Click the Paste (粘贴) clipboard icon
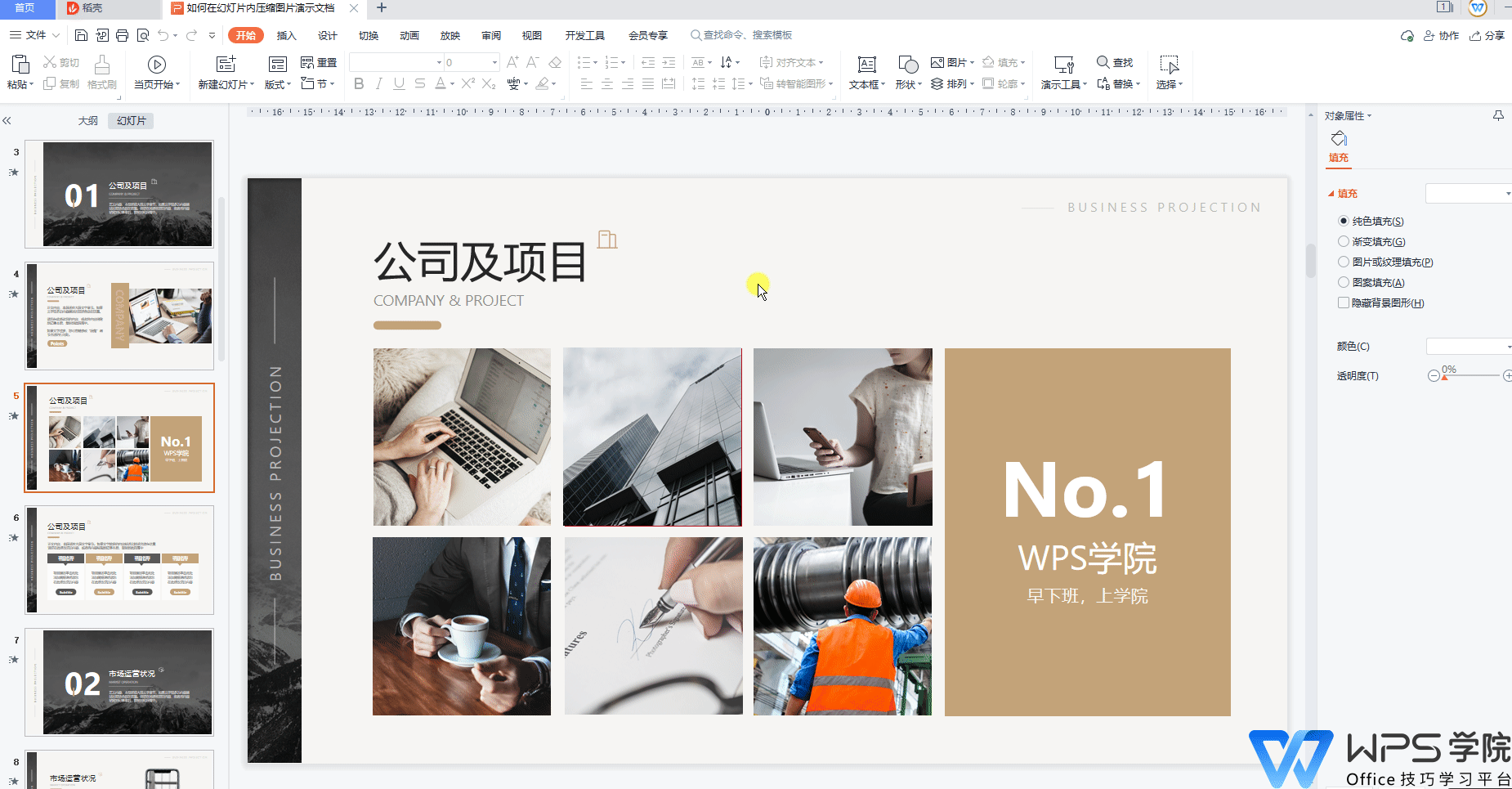This screenshot has height=789, width=1512. coord(20,65)
